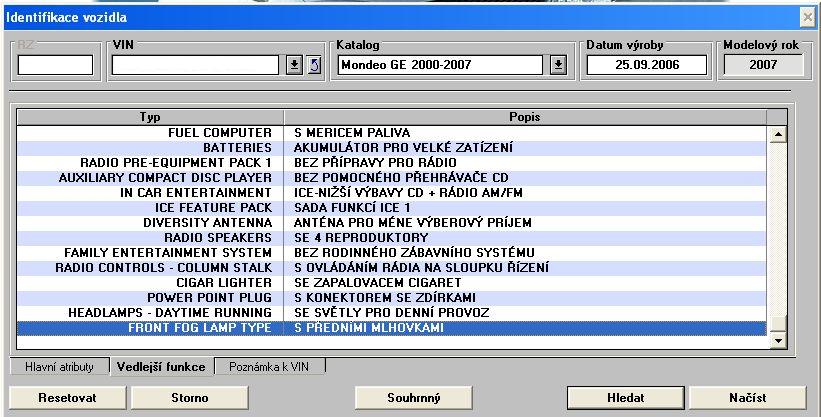Open the Poznámka k VIN tab
This screenshot has height=417, width=821.
270,367
